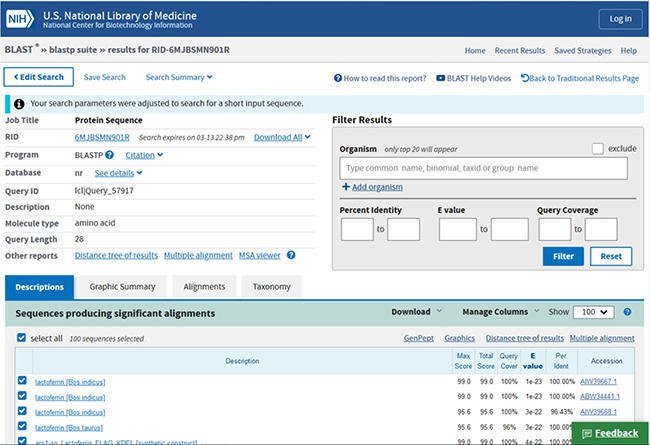The height and width of the screenshot is (445, 650).
Task: Open the Manage Columns dropdown
Action: coord(501,311)
